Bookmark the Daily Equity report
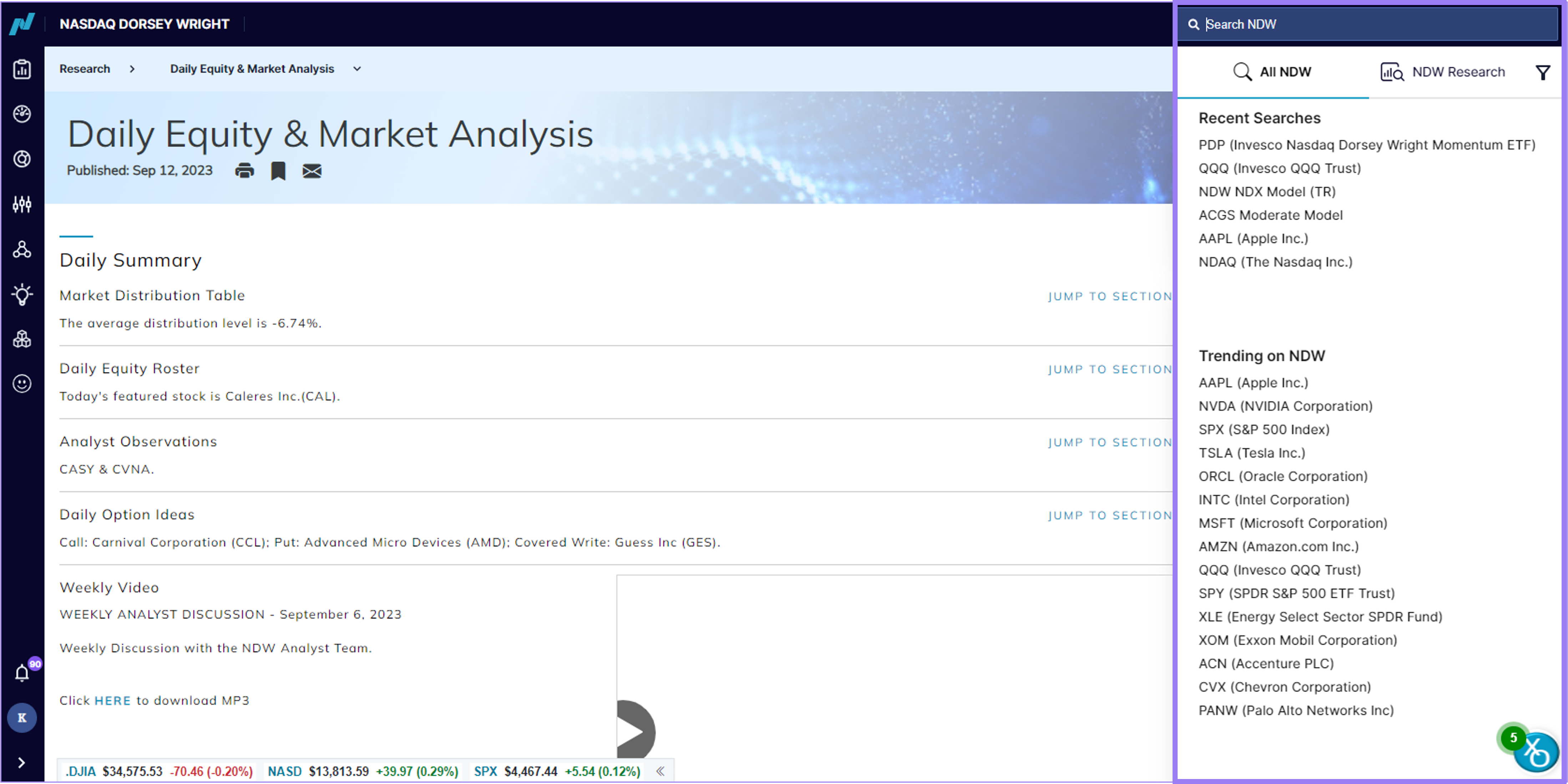Viewport: 1568px width, 784px height. [278, 171]
